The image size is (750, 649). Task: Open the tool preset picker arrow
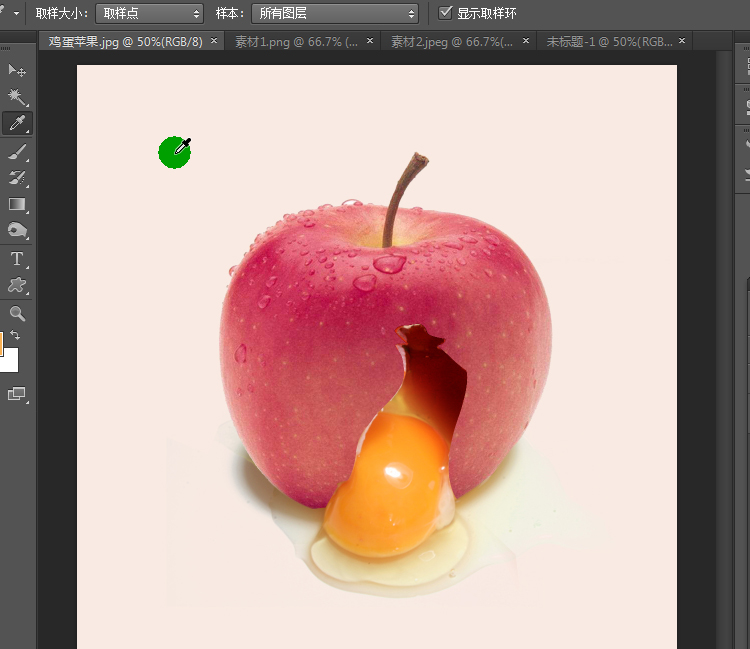(16, 13)
